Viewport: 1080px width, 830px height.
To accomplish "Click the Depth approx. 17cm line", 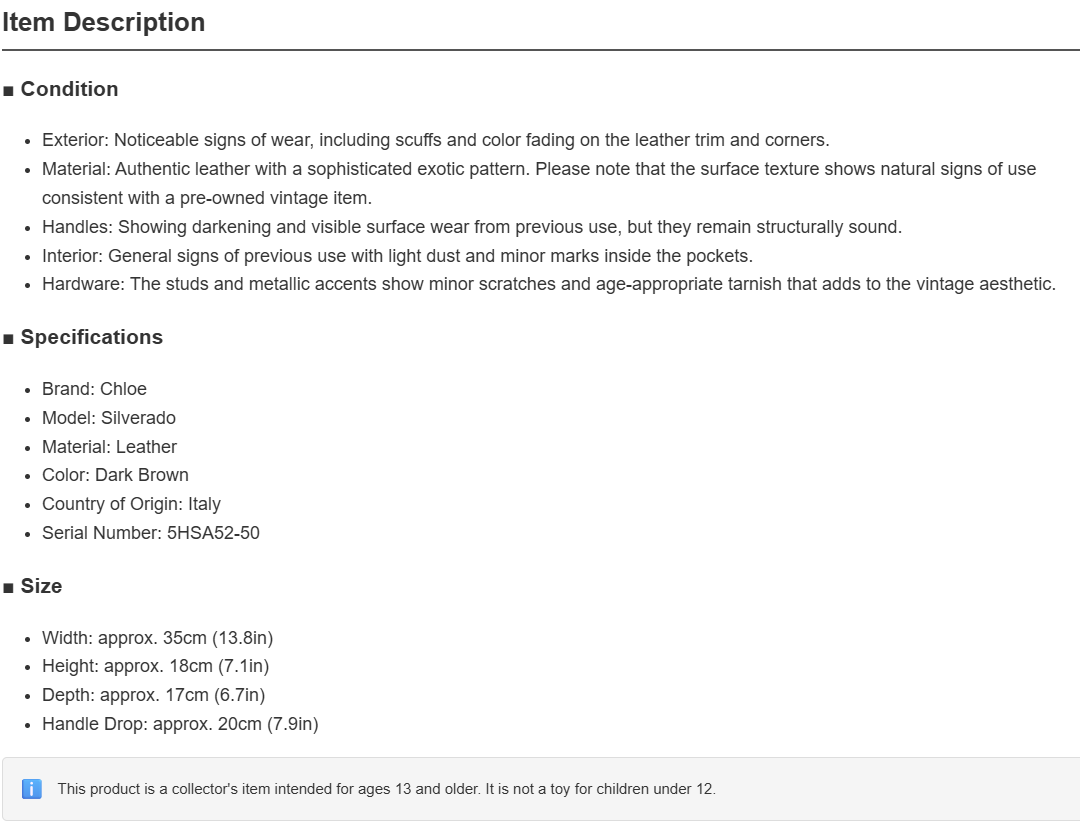I will pyautogui.click(x=154, y=694).
